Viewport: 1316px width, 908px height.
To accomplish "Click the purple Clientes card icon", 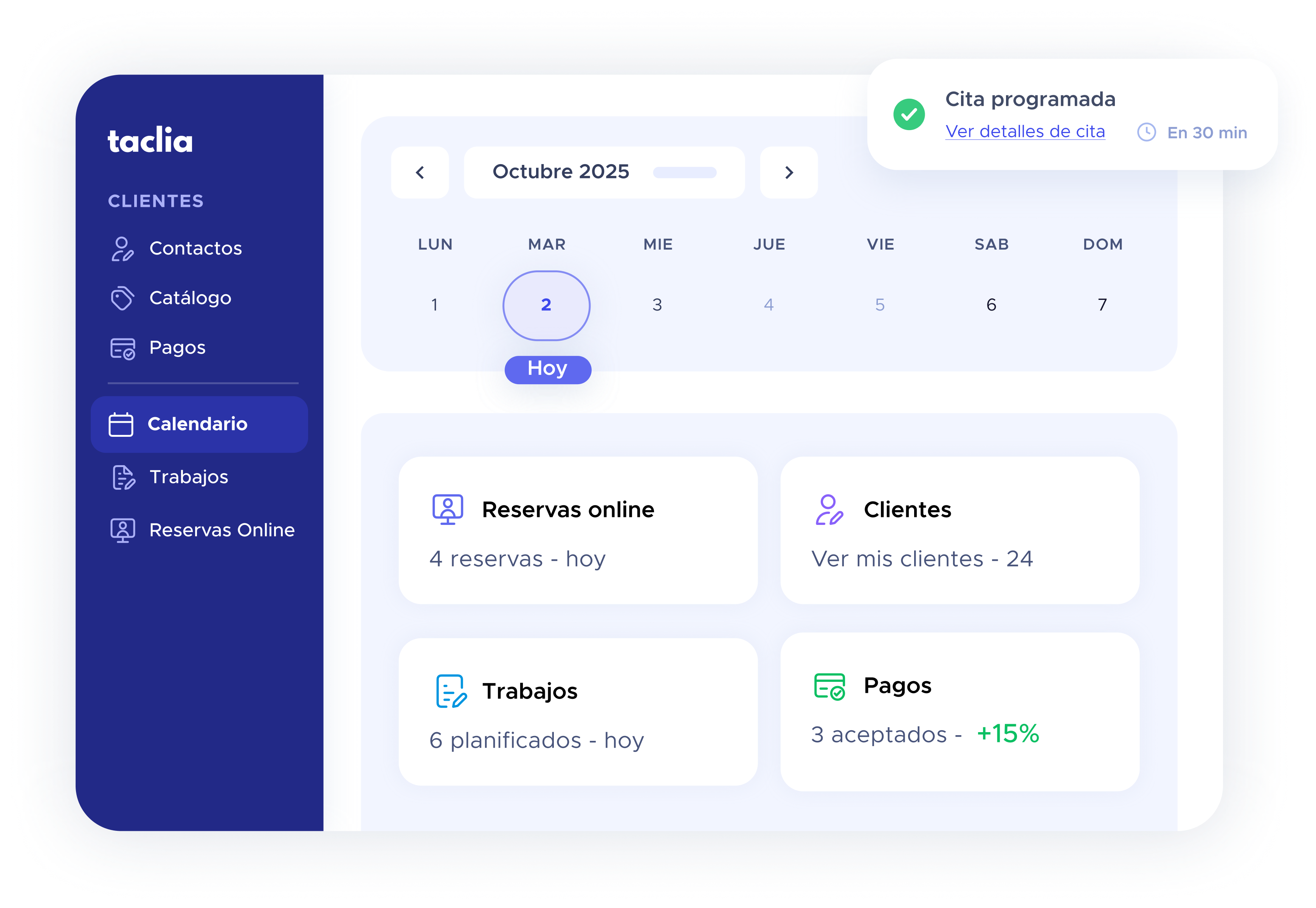I will click(829, 510).
